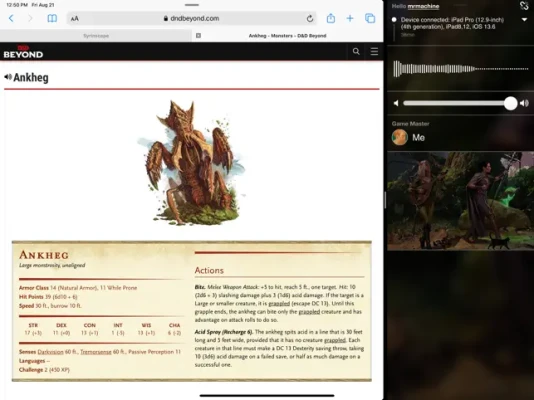The image size is (534, 400).
Task: Select the CHA 6 (-2) ability score
Action: [174, 329]
